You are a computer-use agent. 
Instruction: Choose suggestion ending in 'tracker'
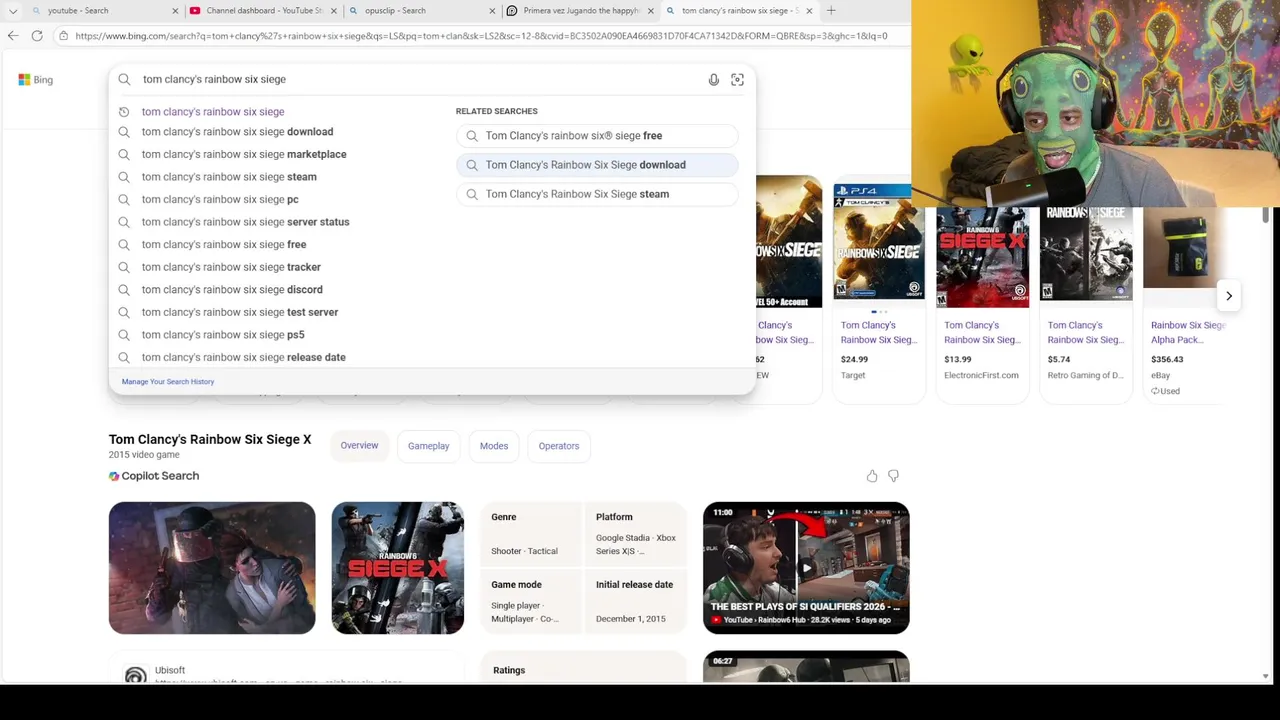pyautogui.click(x=231, y=267)
